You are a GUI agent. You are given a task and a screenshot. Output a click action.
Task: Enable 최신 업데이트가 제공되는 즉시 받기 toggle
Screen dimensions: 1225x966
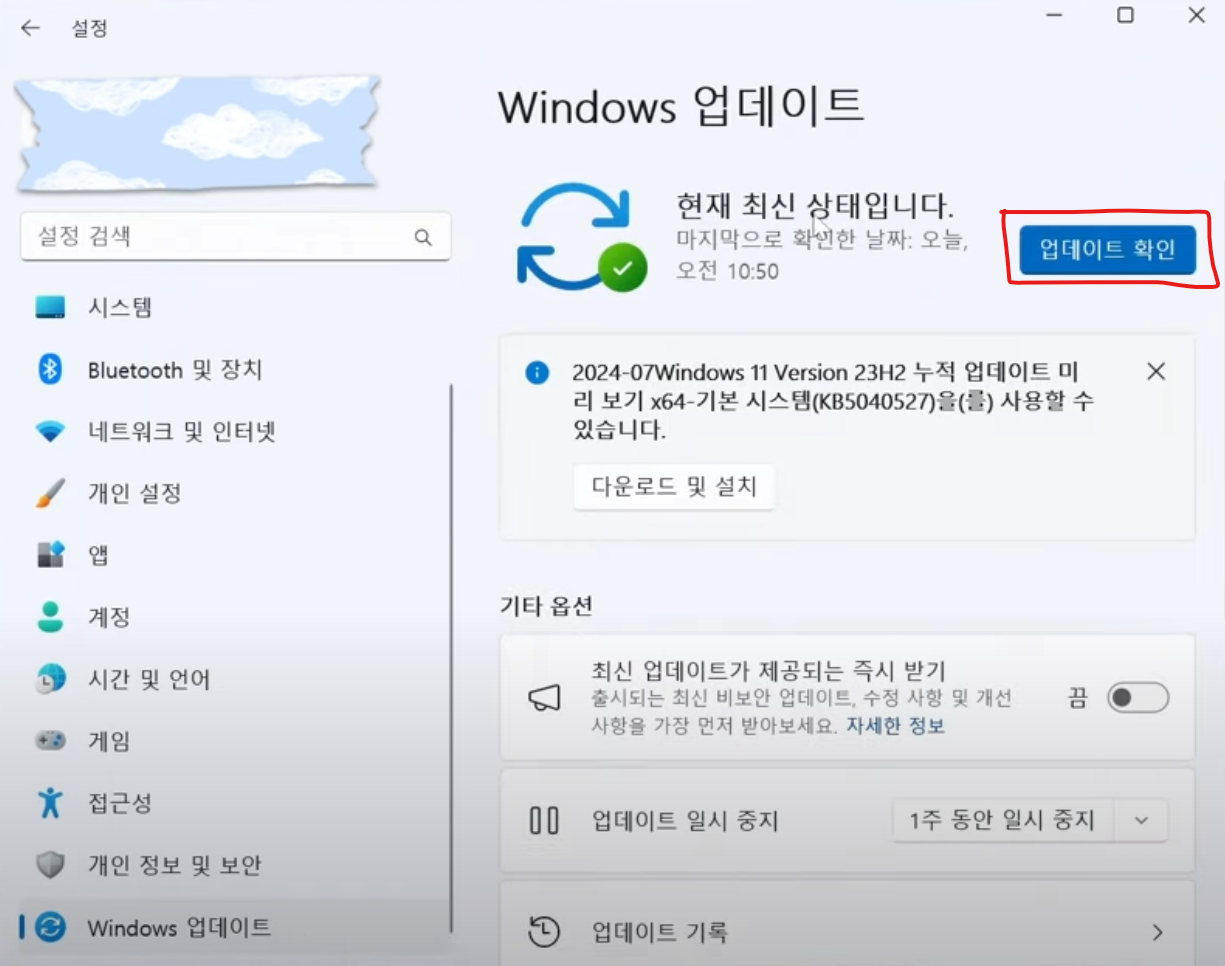(1138, 698)
